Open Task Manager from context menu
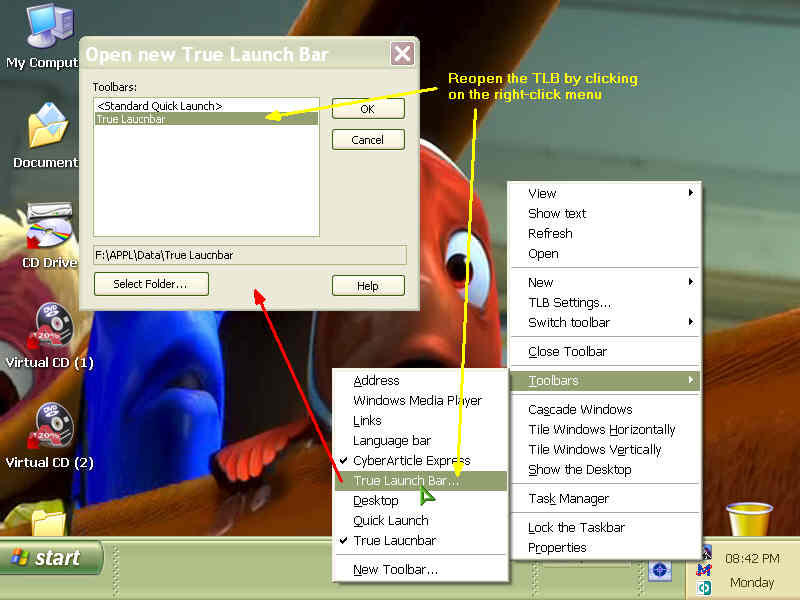The height and width of the screenshot is (600, 800). [x=568, y=498]
